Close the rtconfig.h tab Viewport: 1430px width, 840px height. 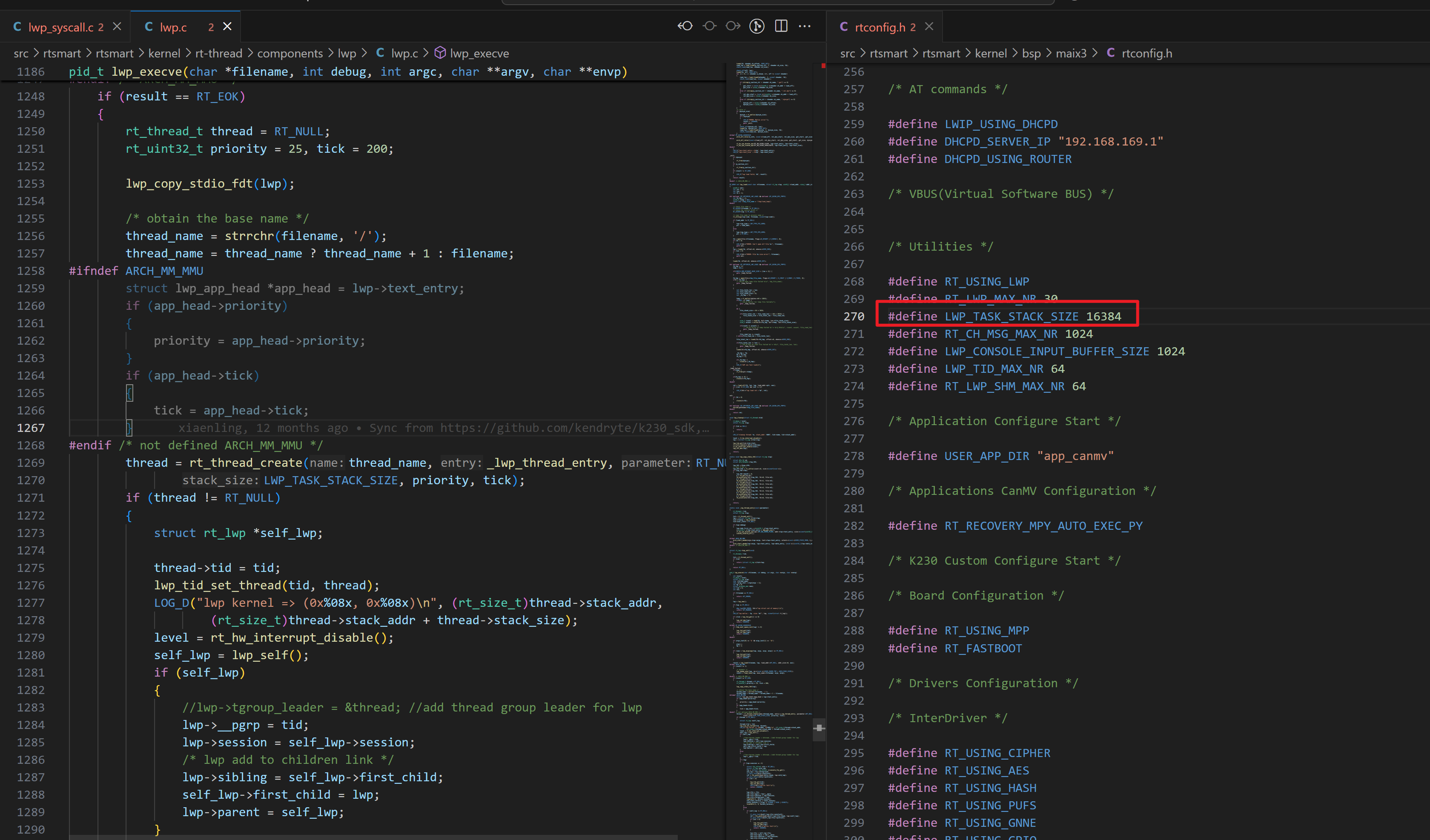[x=929, y=27]
